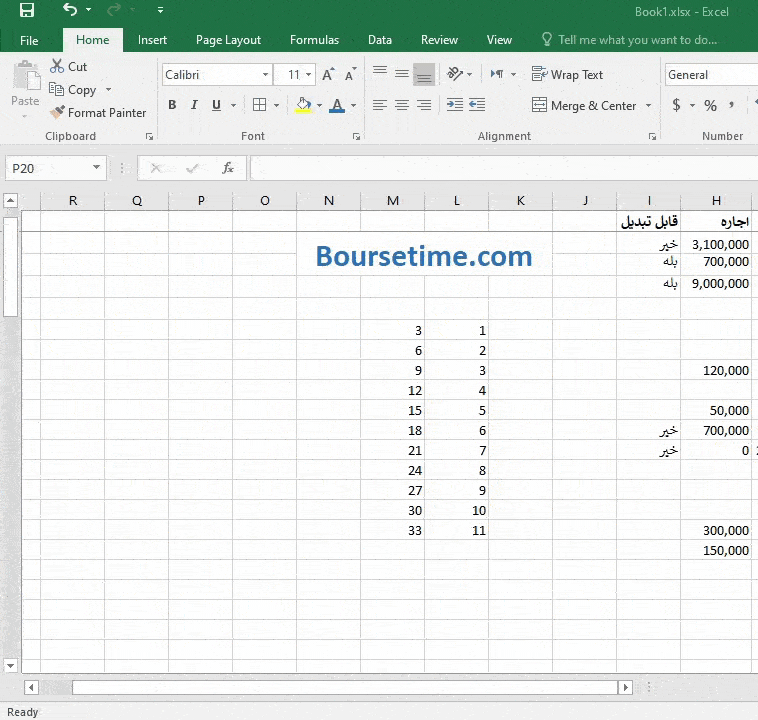Click the Accounting dollar format icon

(676, 105)
